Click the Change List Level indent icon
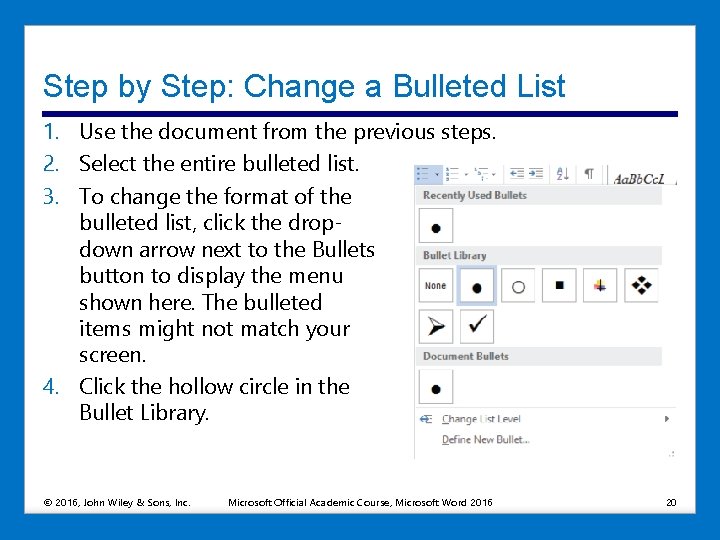 pyautogui.click(x=426, y=419)
